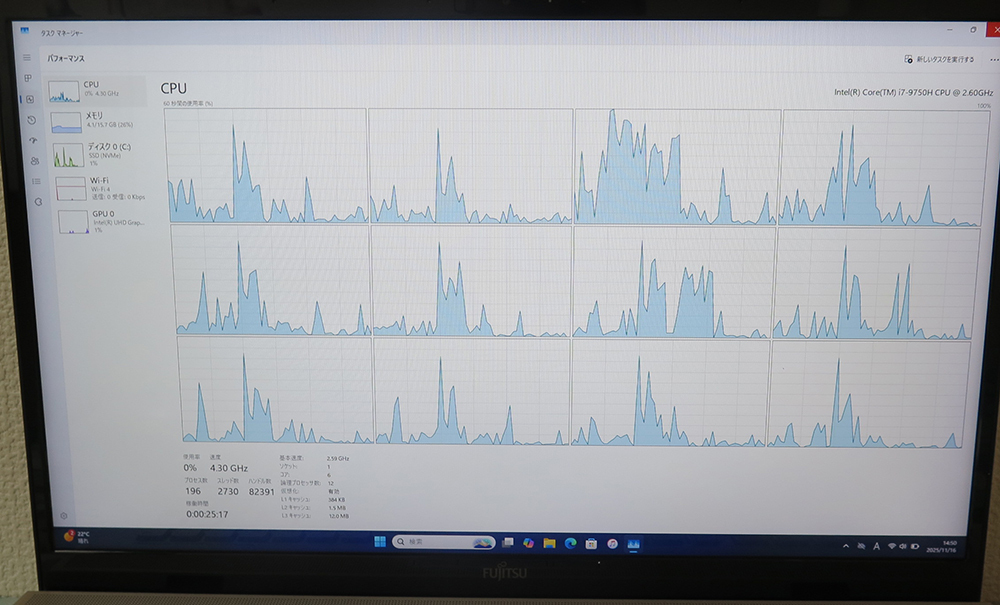This screenshot has height=605, width=1000.
Task: Click the 2730 thread count value
Action: tap(228, 492)
